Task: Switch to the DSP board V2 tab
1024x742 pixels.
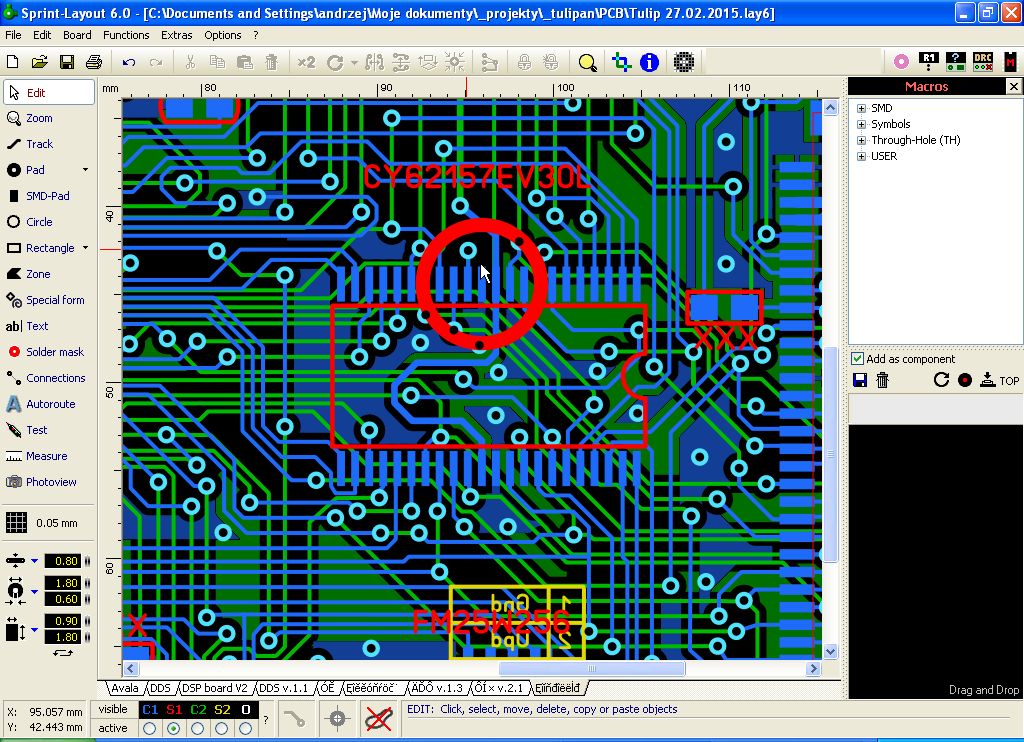Action: (214, 688)
